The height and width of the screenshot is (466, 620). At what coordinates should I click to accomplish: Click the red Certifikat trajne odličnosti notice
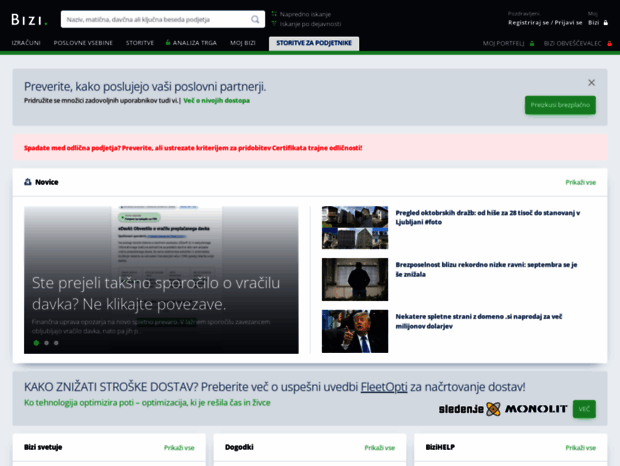[193, 148]
